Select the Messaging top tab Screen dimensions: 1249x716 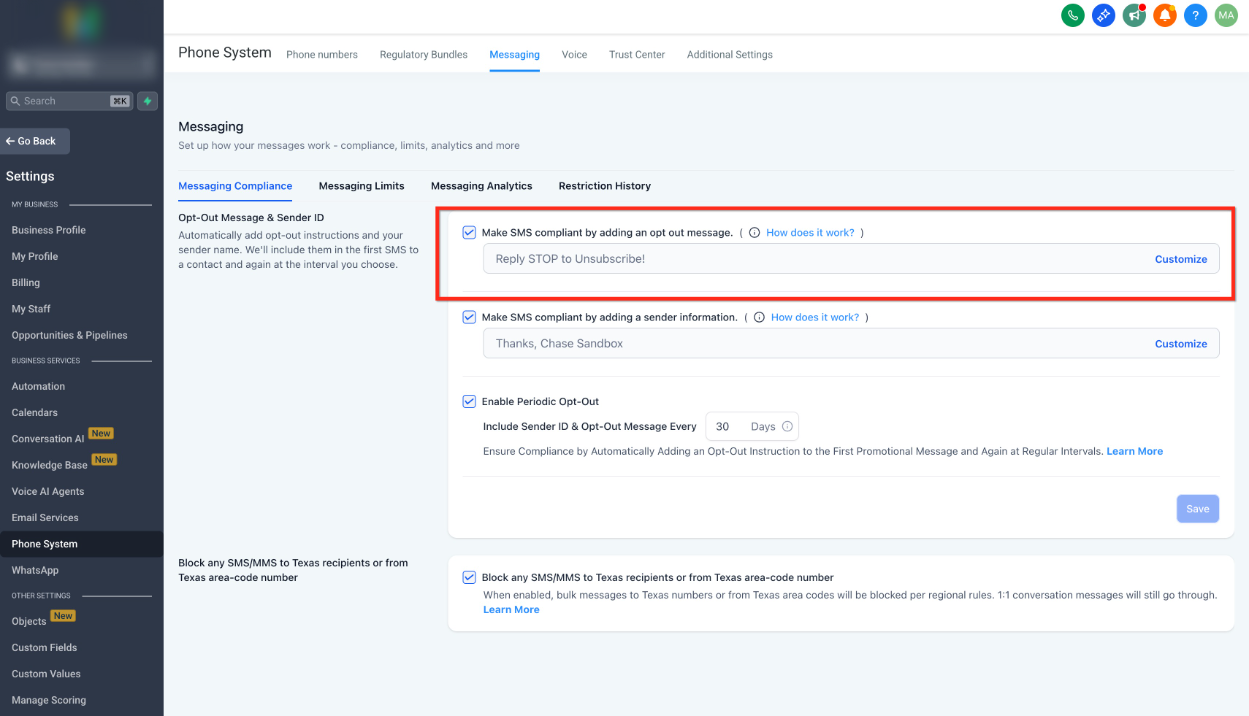coord(514,54)
